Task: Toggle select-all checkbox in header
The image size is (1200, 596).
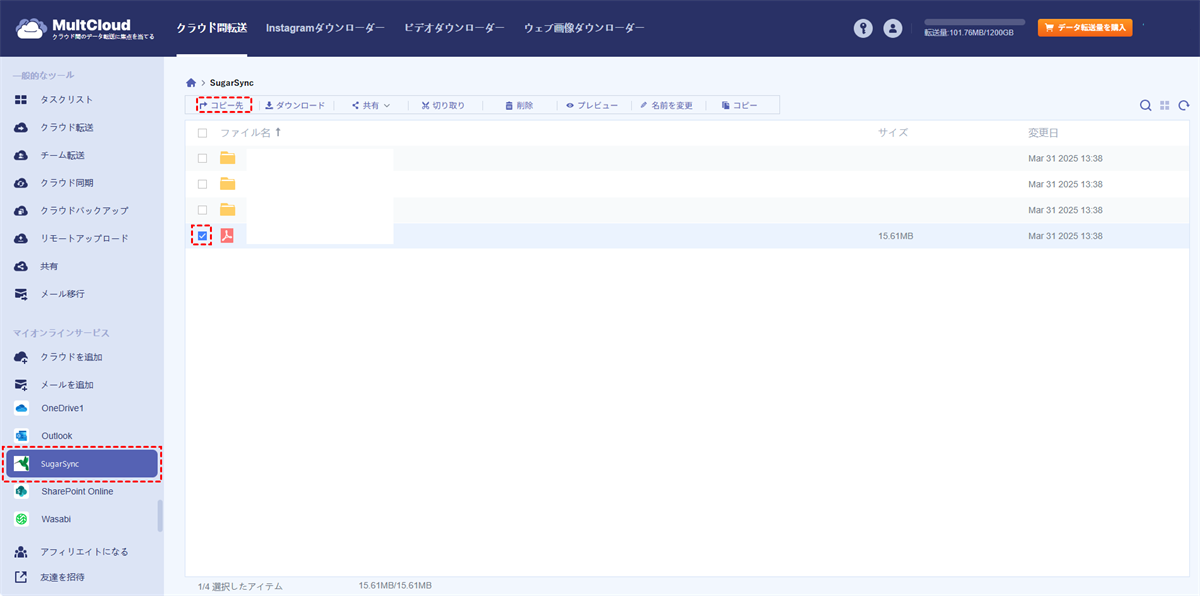Action: coord(203,133)
